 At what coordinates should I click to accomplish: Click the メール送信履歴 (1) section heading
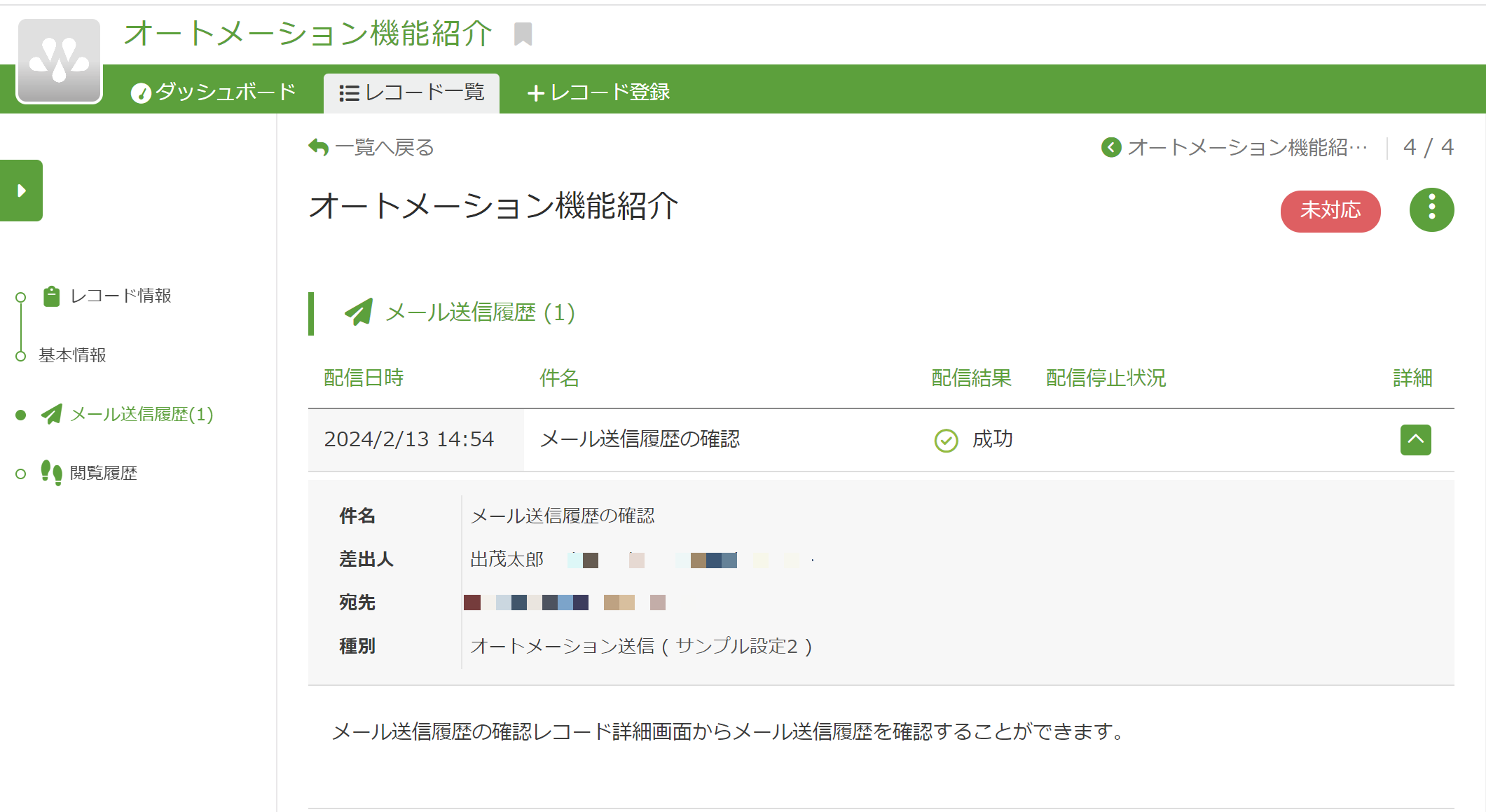point(481,312)
